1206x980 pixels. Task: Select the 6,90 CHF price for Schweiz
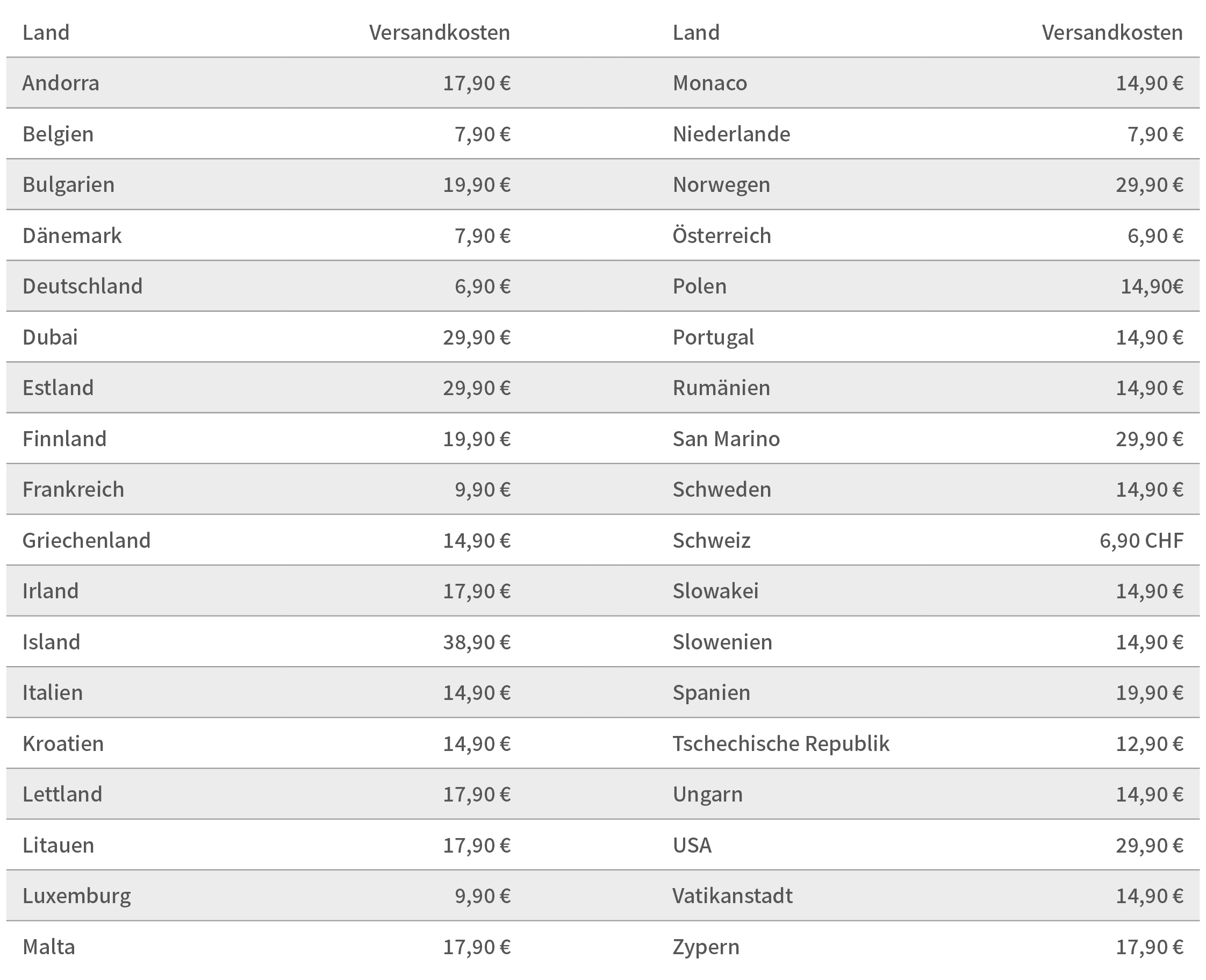tap(1141, 540)
